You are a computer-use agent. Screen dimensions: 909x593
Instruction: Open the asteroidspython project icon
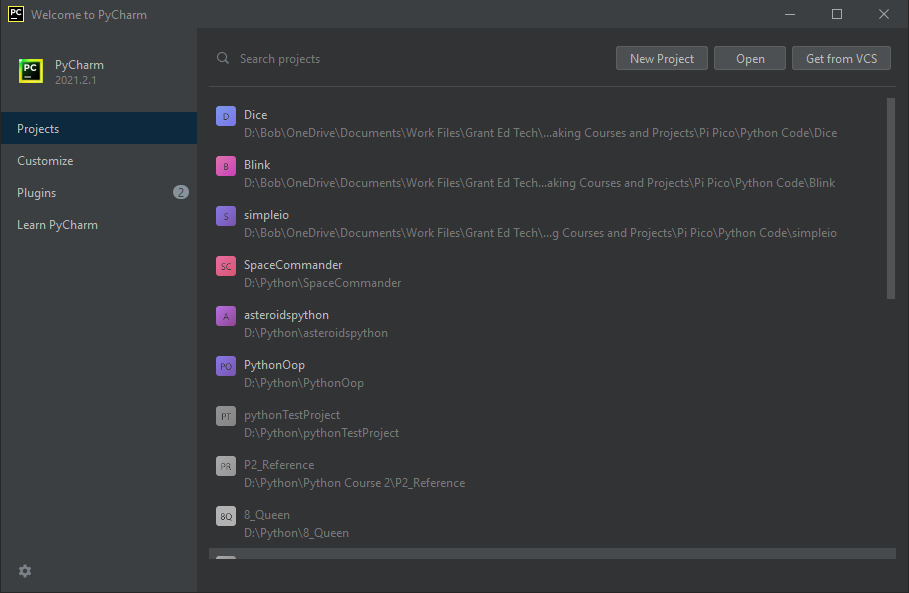tap(225, 316)
